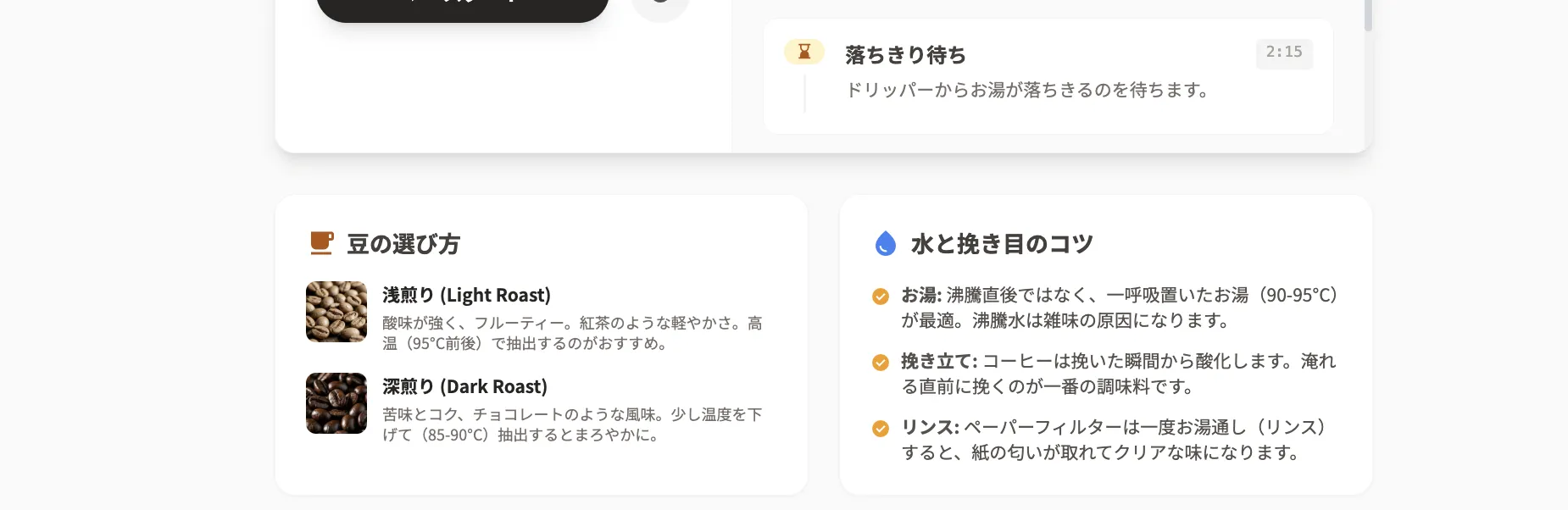Open the 浅煎り (Light Roast) entry

[466, 295]
